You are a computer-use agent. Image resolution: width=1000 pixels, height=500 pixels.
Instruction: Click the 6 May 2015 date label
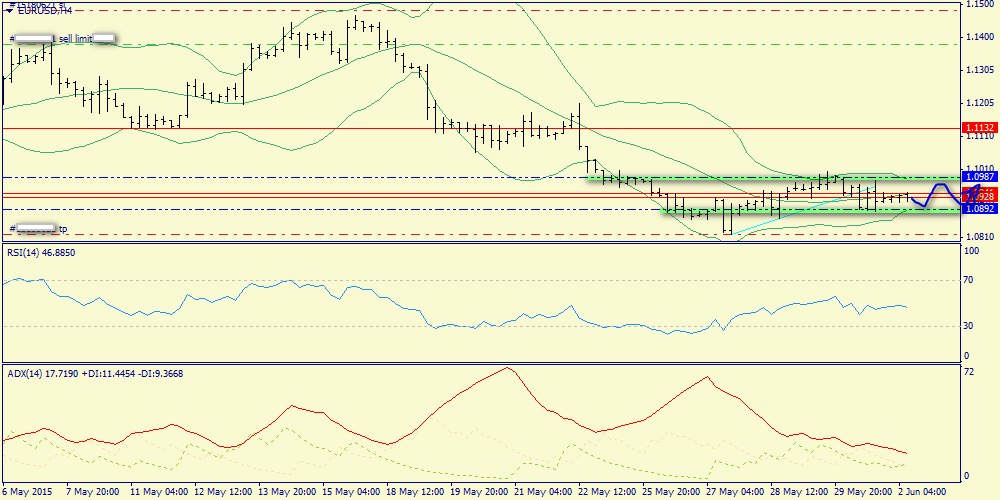point(27,493)
